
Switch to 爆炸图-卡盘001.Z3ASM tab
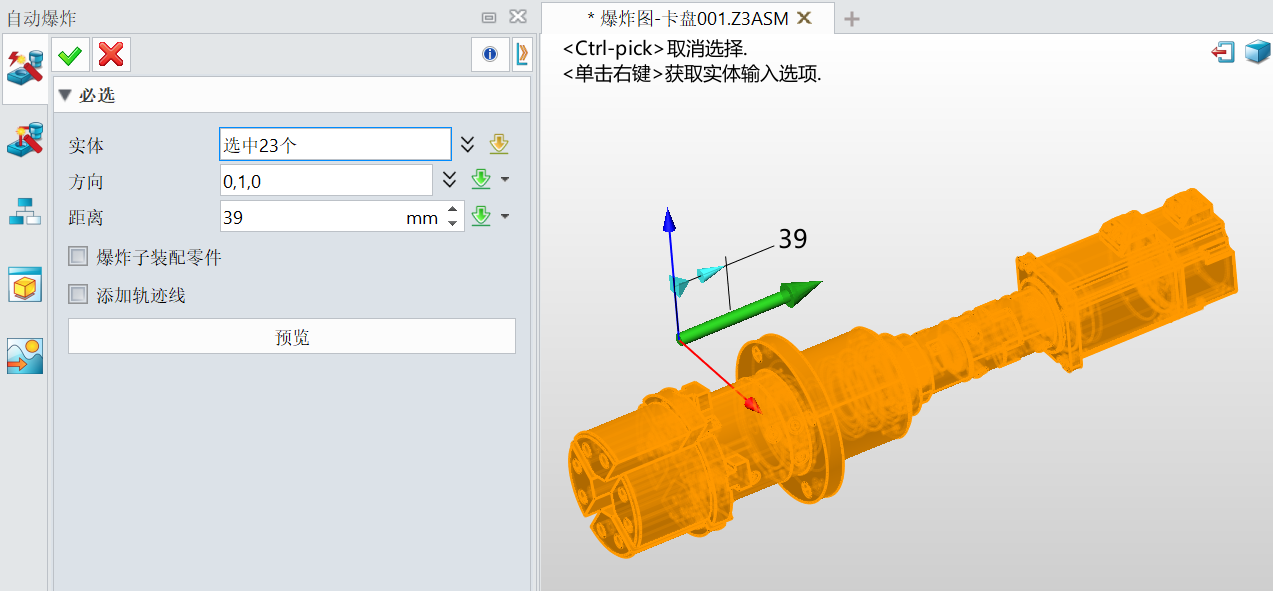[686, 18]
